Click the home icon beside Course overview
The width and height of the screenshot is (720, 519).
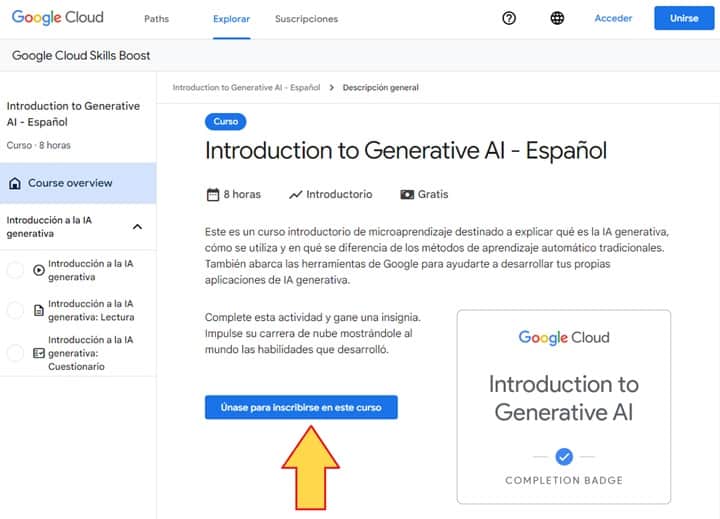[x=15, y=183]
